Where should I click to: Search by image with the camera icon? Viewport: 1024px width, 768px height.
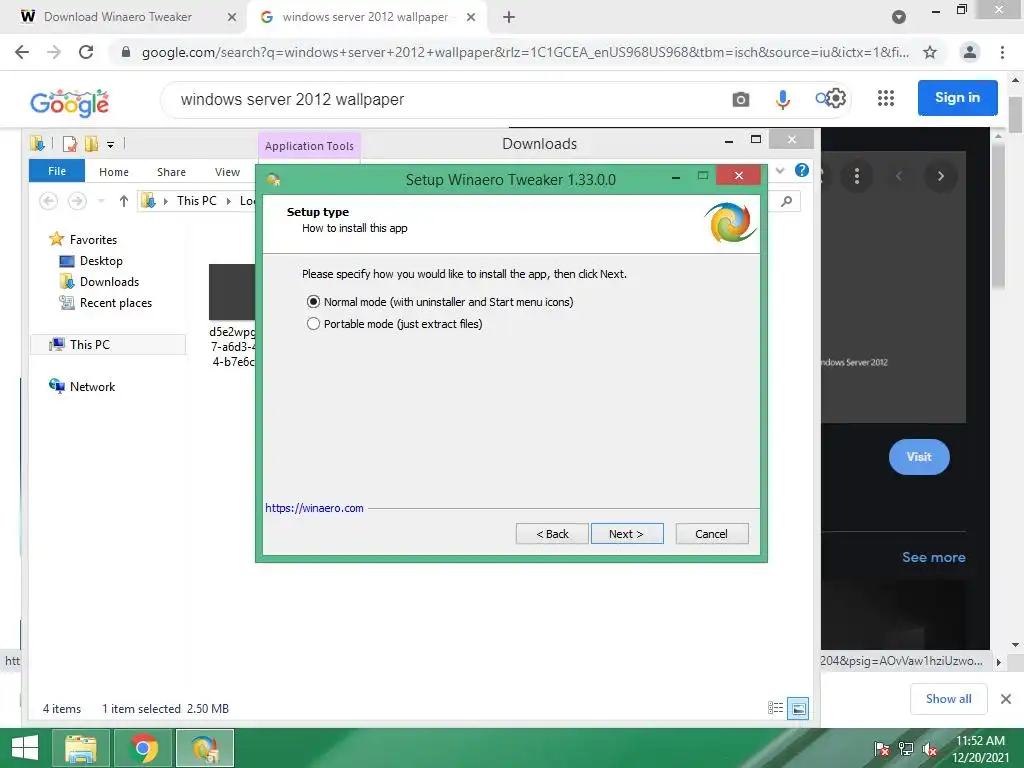point(741,99)
